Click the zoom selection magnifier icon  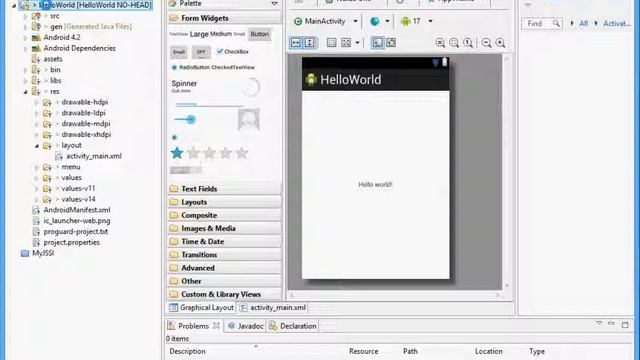click(454, 43)
